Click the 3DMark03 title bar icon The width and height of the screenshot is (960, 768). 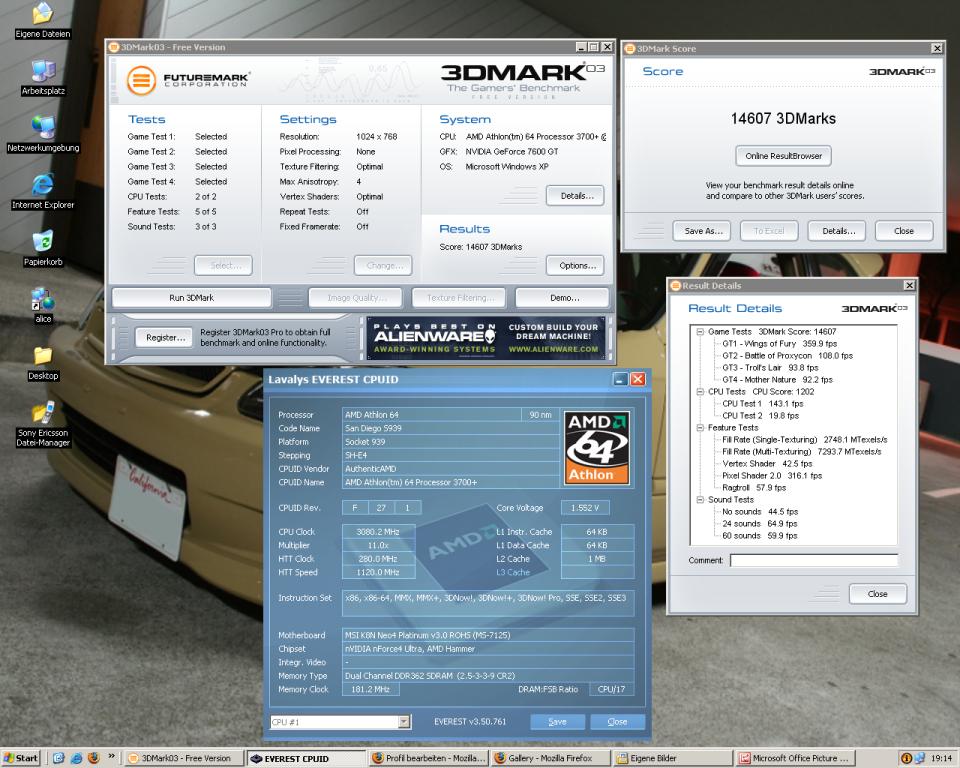tap(113, 47)
